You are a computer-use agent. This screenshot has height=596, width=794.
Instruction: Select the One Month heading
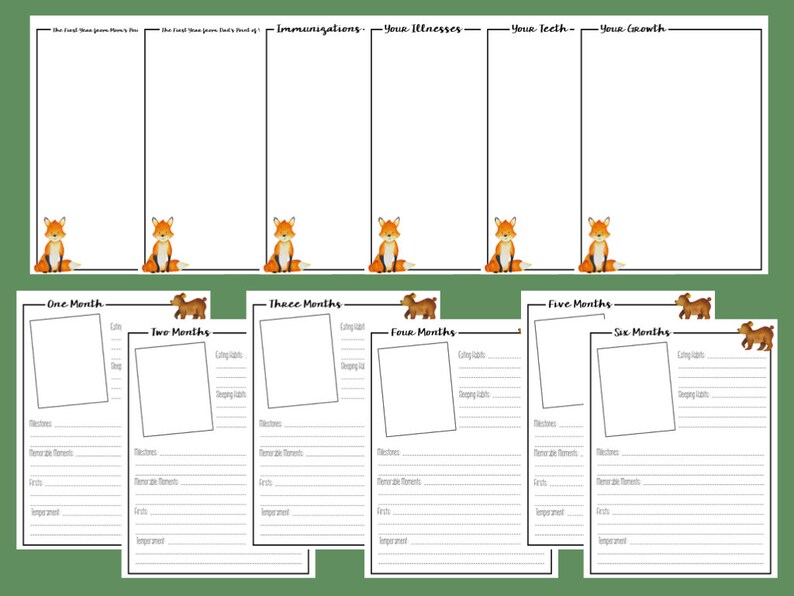click(75, 304)
